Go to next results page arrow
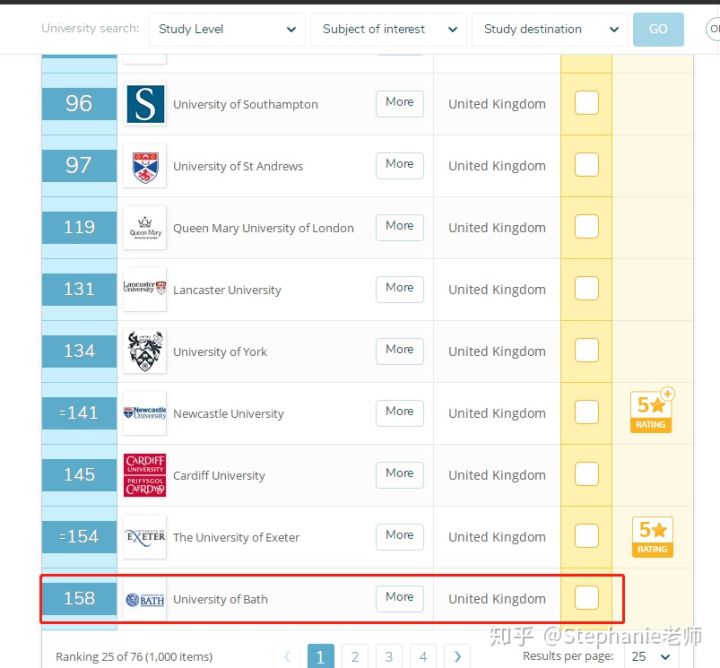Viewport: 720px width, 668px height. coord(457,657)
